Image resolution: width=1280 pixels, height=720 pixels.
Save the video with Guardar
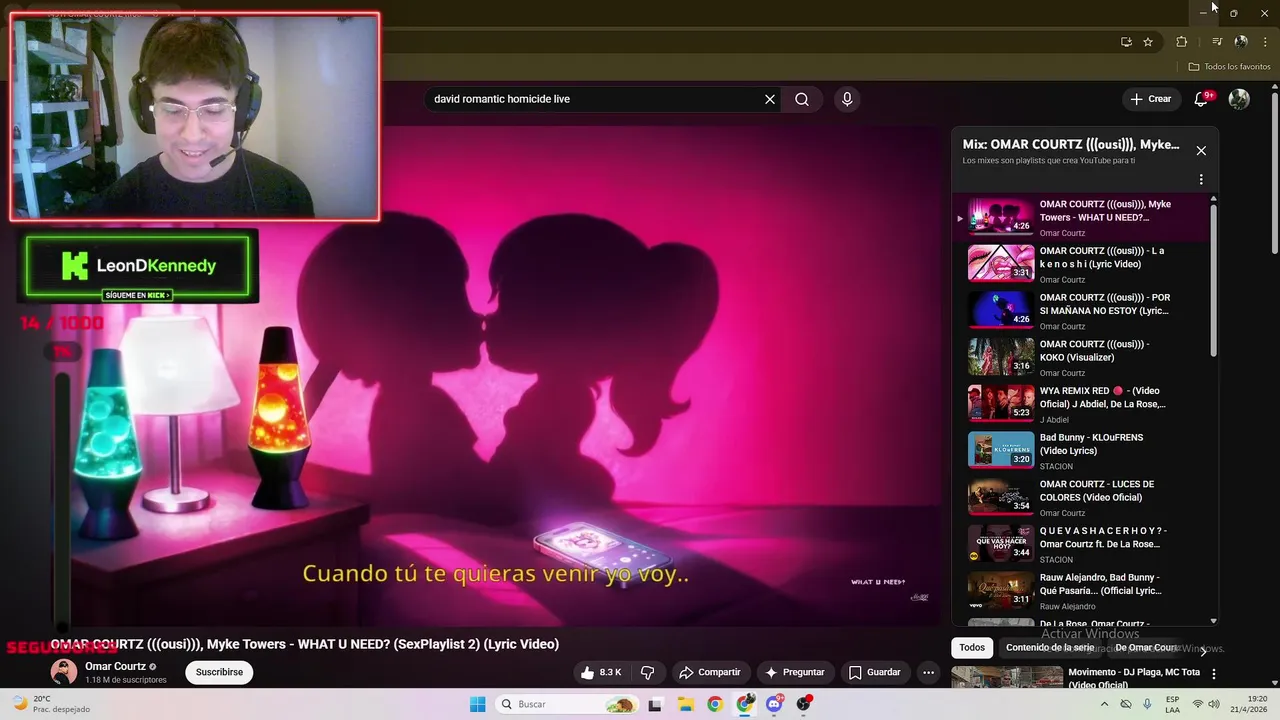click(x=874, y=672)
